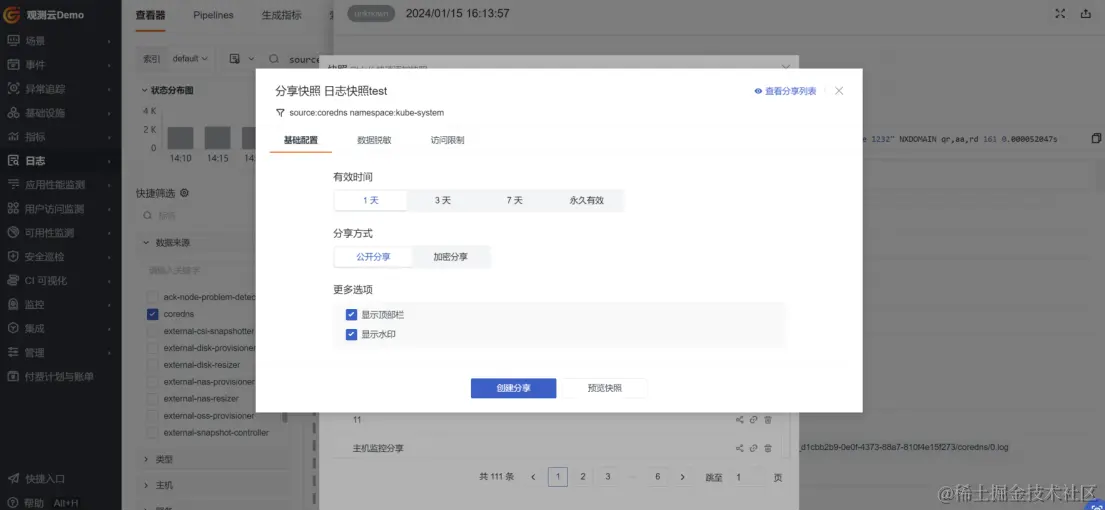Select the 查看器 tab

(150, 15)
